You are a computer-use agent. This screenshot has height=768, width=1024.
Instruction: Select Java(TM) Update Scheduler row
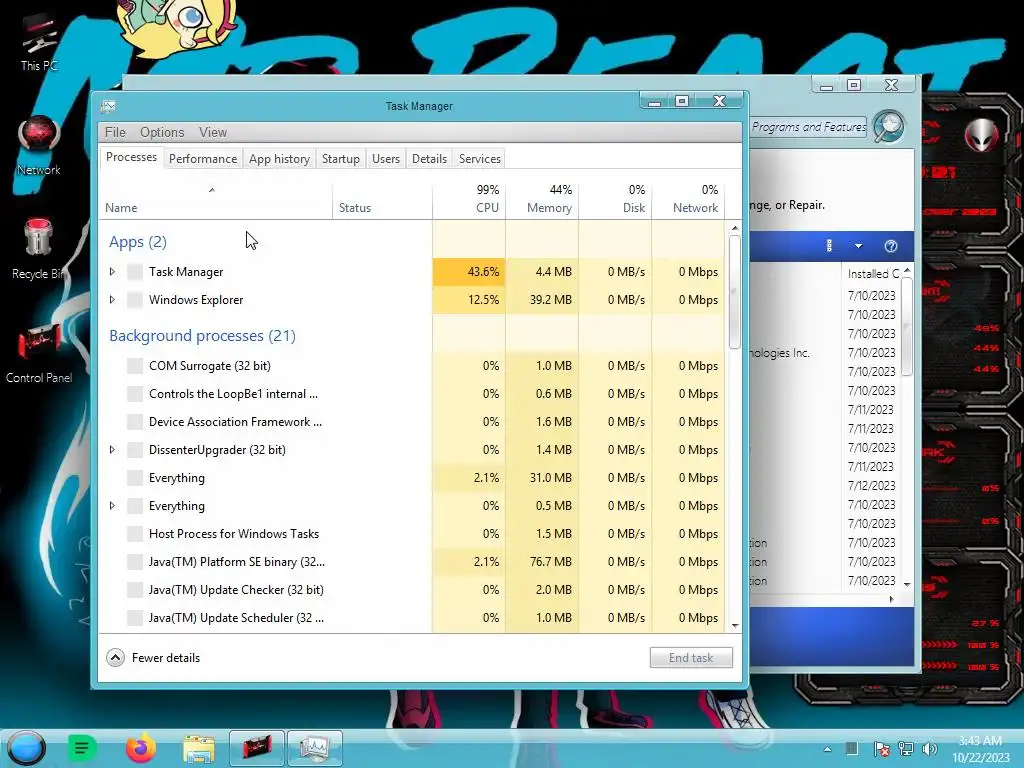[411, 618]
